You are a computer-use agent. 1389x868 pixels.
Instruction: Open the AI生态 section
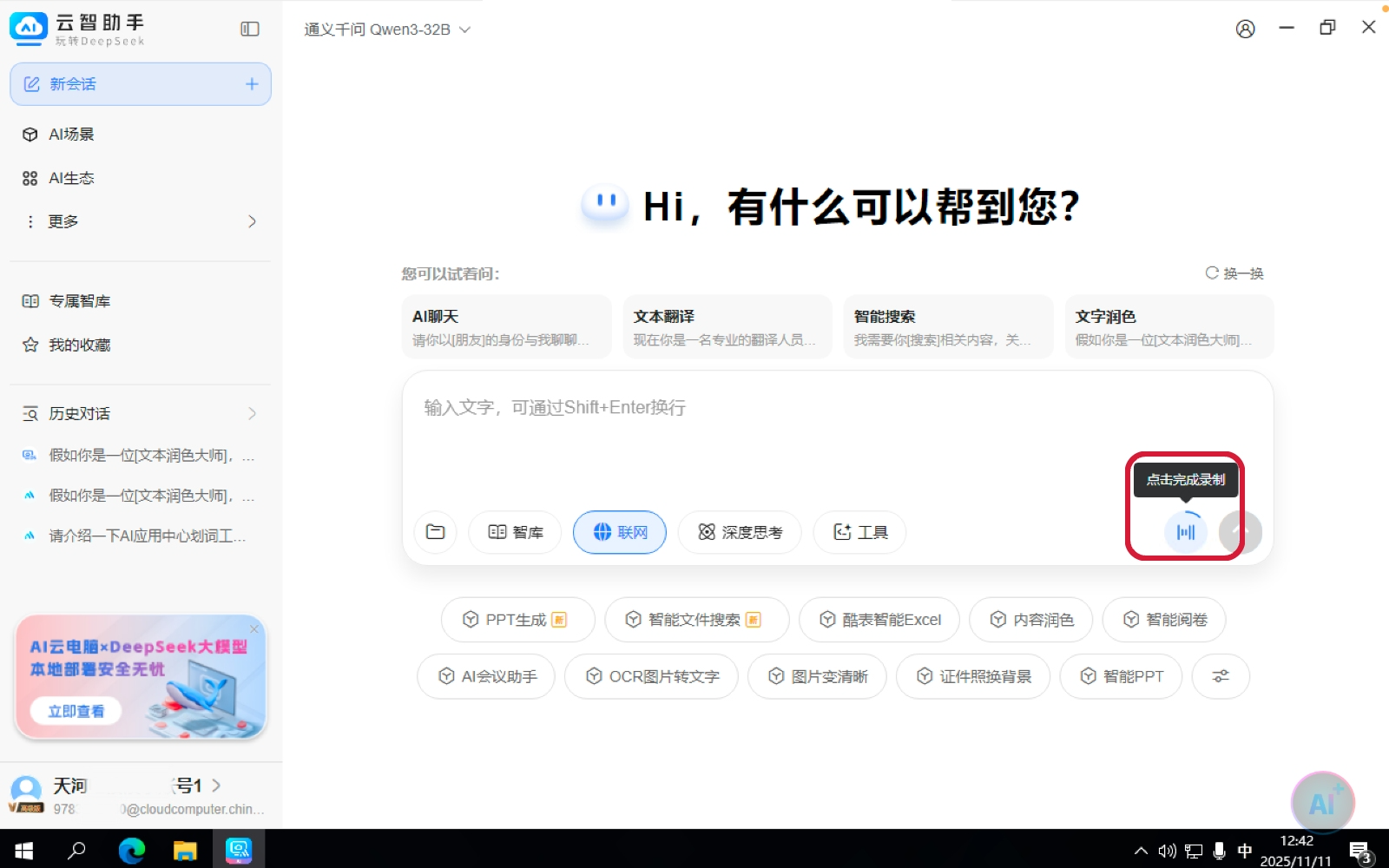pyautogui.click(x=71, y=178)
